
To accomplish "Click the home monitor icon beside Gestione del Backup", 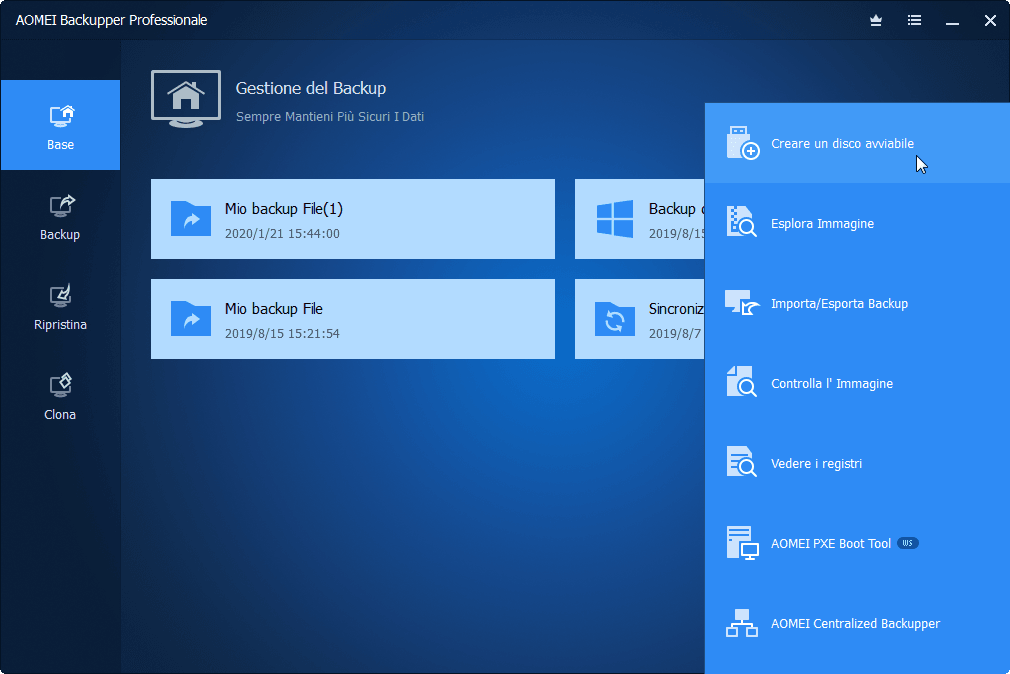I will 186,98.
